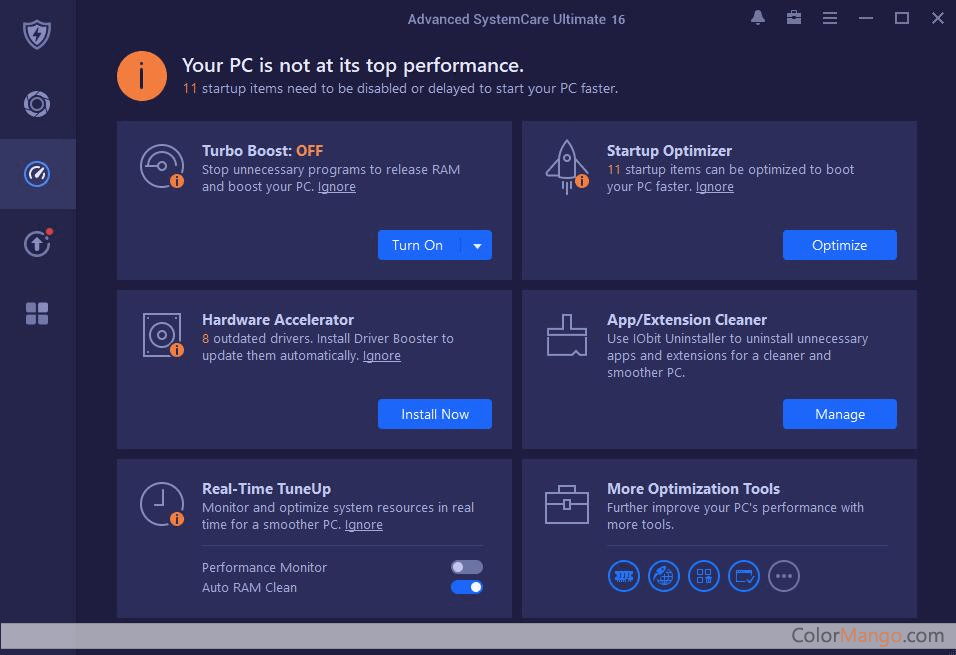Open the window-checkmark optimization tool icon
The width and height of the screenshot is (956, 655).
[x=744, y=576]
